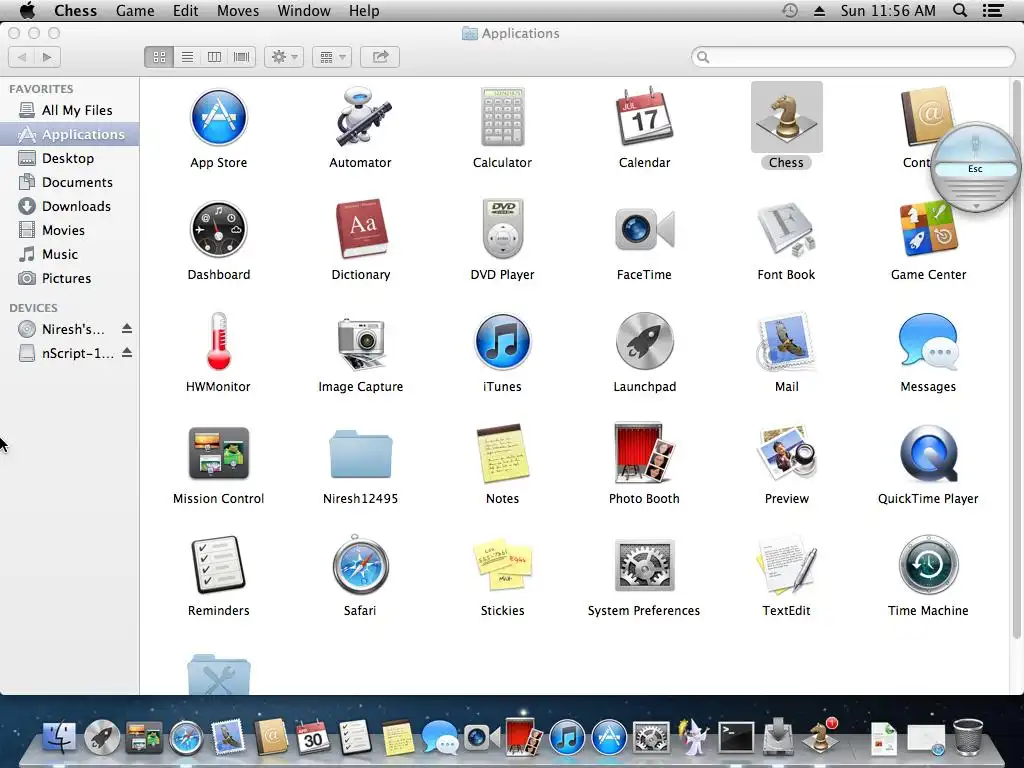Open Terminal from the Dock
The image size is (1024, 768).
pyautogui.click(x=735, y=737)
